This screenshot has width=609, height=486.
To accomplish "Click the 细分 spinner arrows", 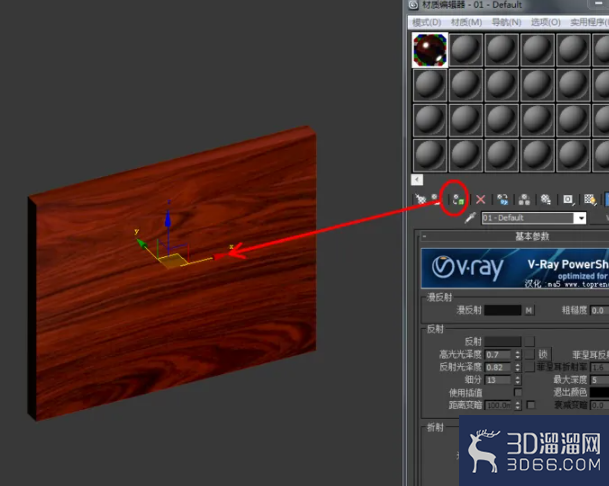I will coord(517,380).
